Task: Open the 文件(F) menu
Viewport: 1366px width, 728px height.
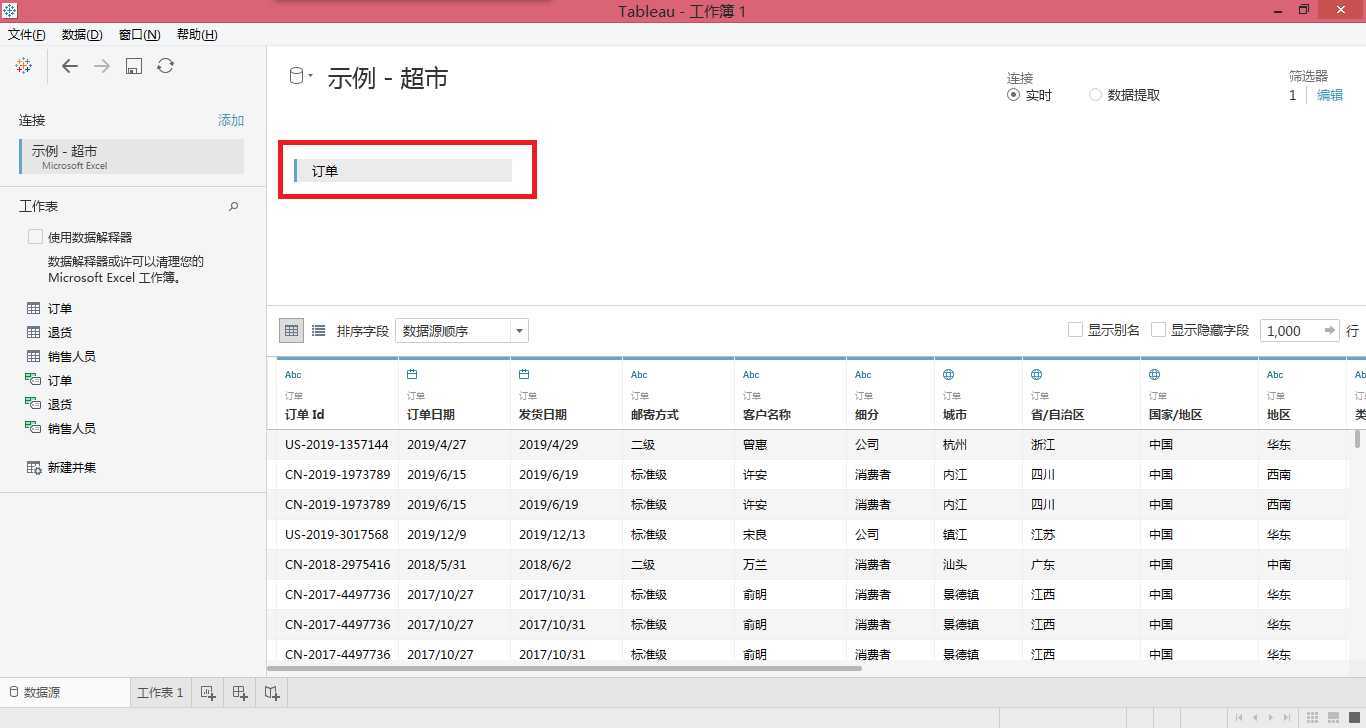Action: (x=27, y=34)
